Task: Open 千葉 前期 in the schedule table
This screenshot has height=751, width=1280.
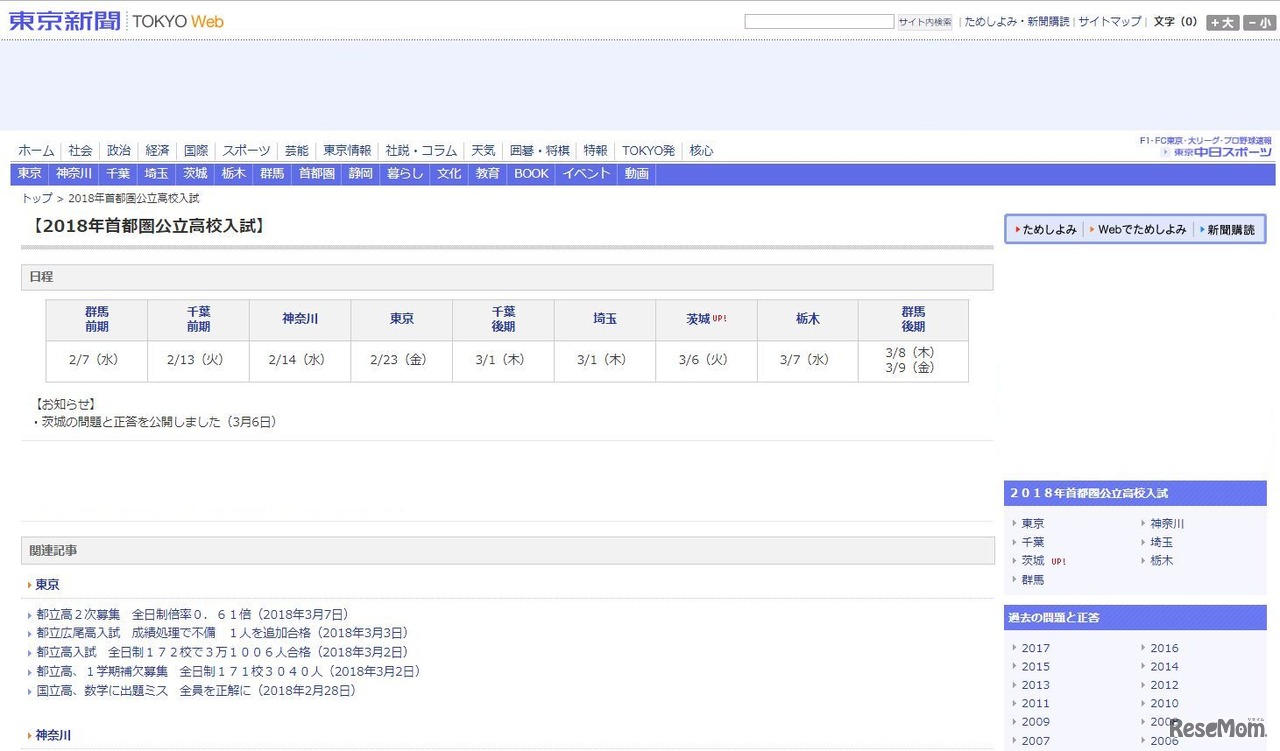Action: click(198, 319)
